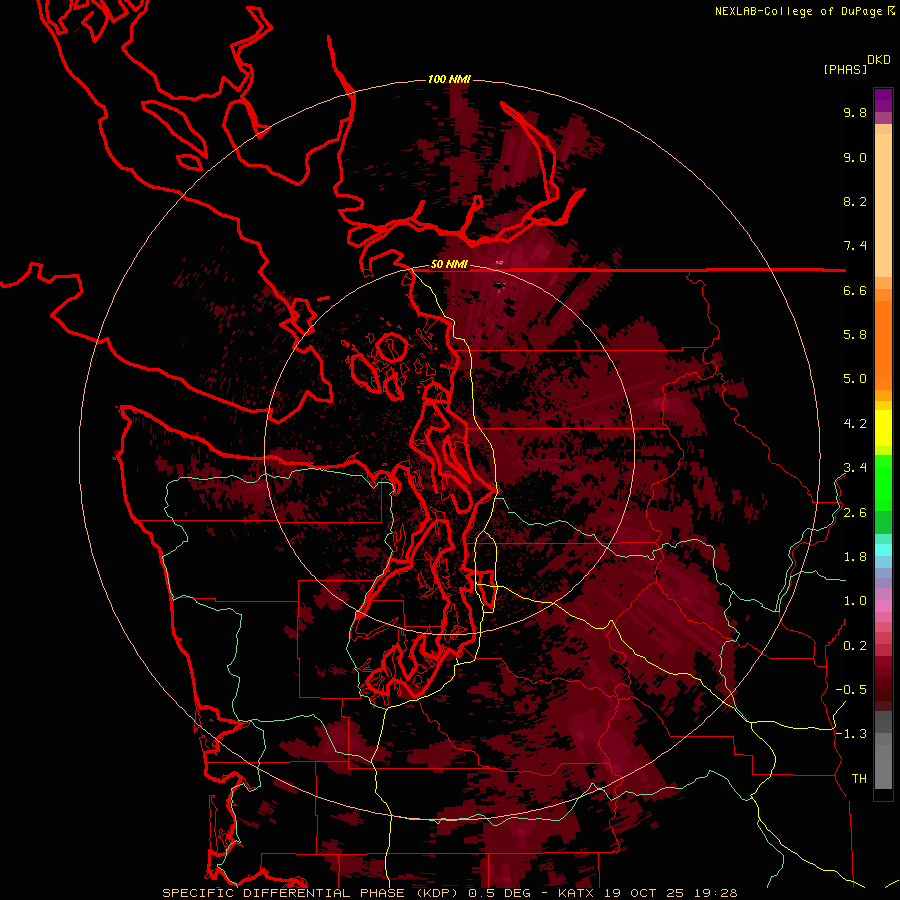Click the 2.6 scale value
The image size is (900, 900).
(855, 513)
